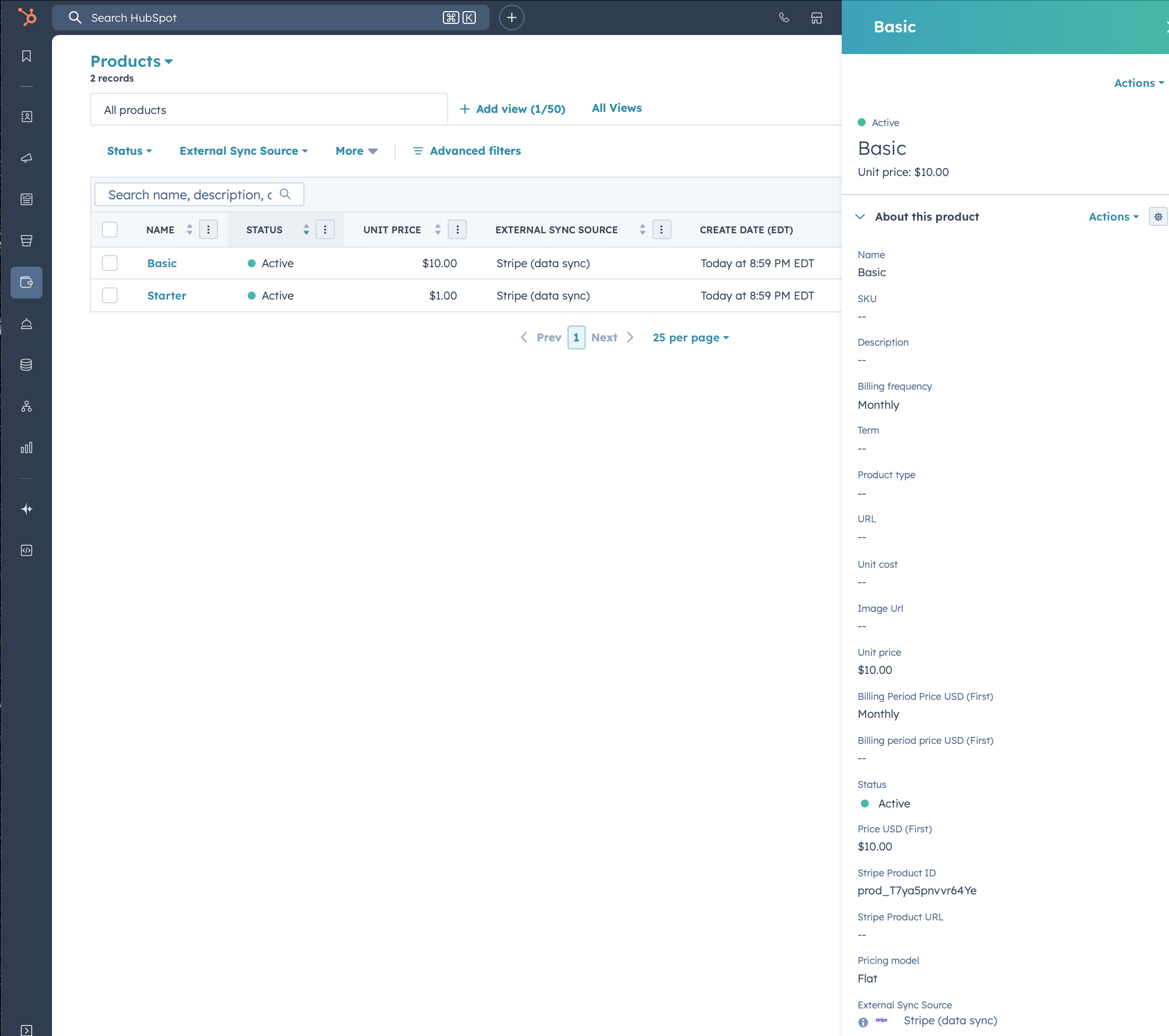Screen dimensions: 1169x1036
Task: Open the bookmarks icon in sidebar
Action: point(27,56)
